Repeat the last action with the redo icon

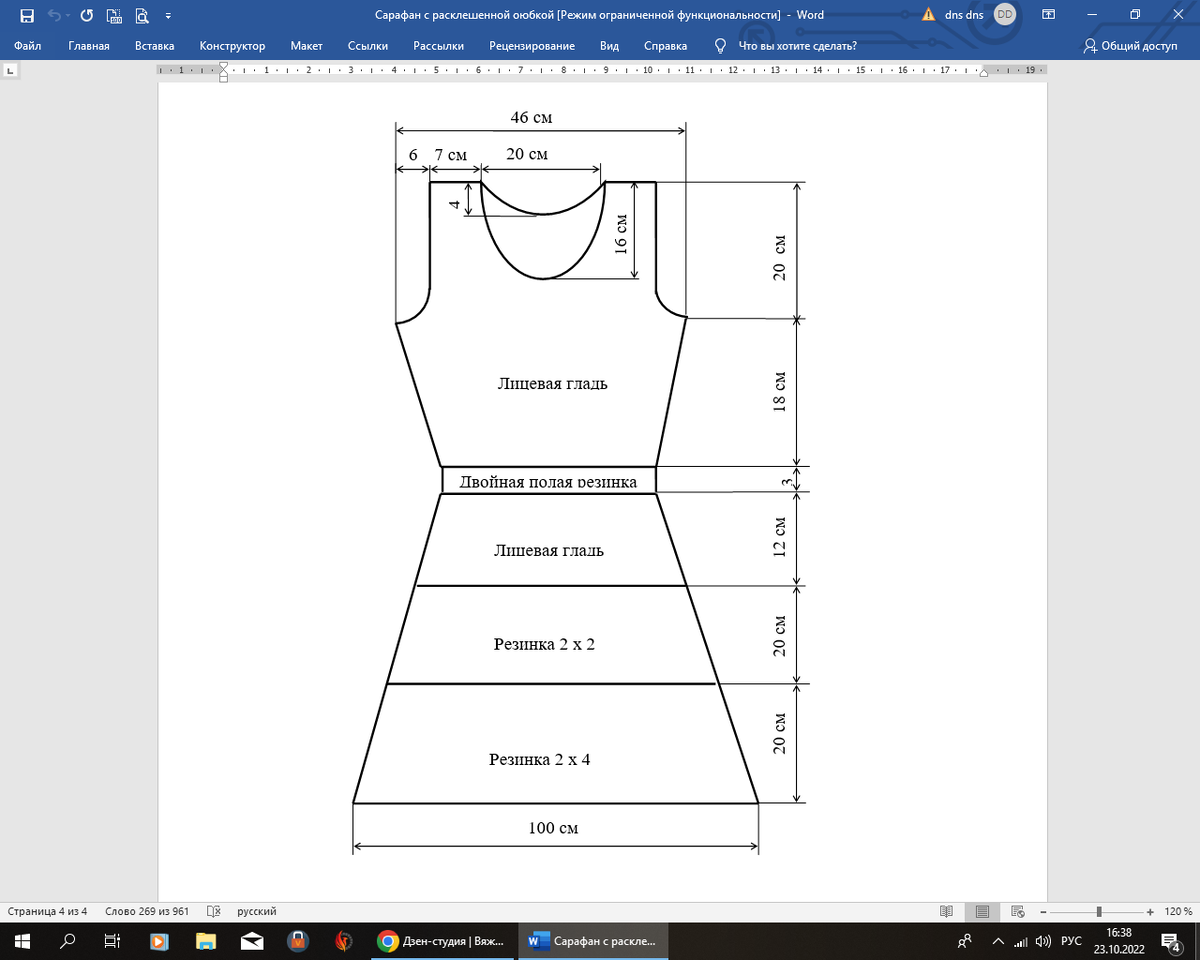[x=86, y=15]
